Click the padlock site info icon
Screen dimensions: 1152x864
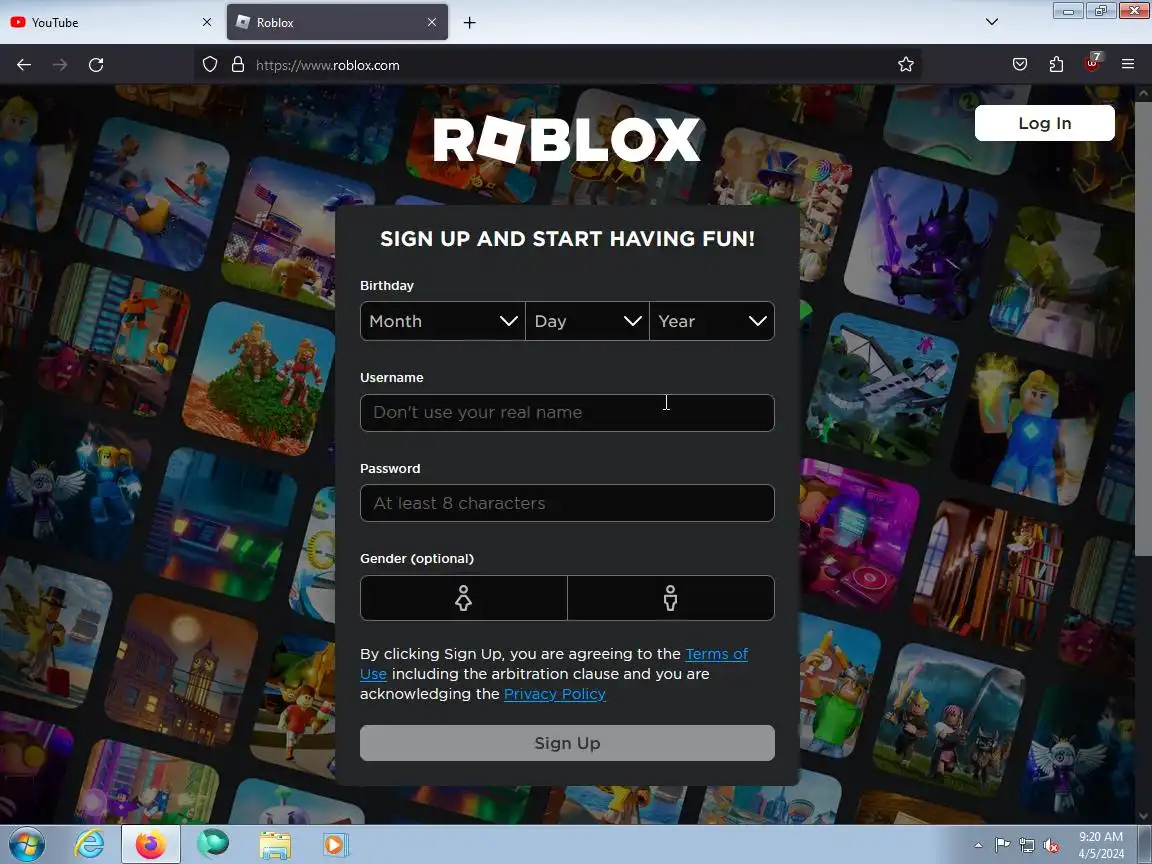(238, 65)
